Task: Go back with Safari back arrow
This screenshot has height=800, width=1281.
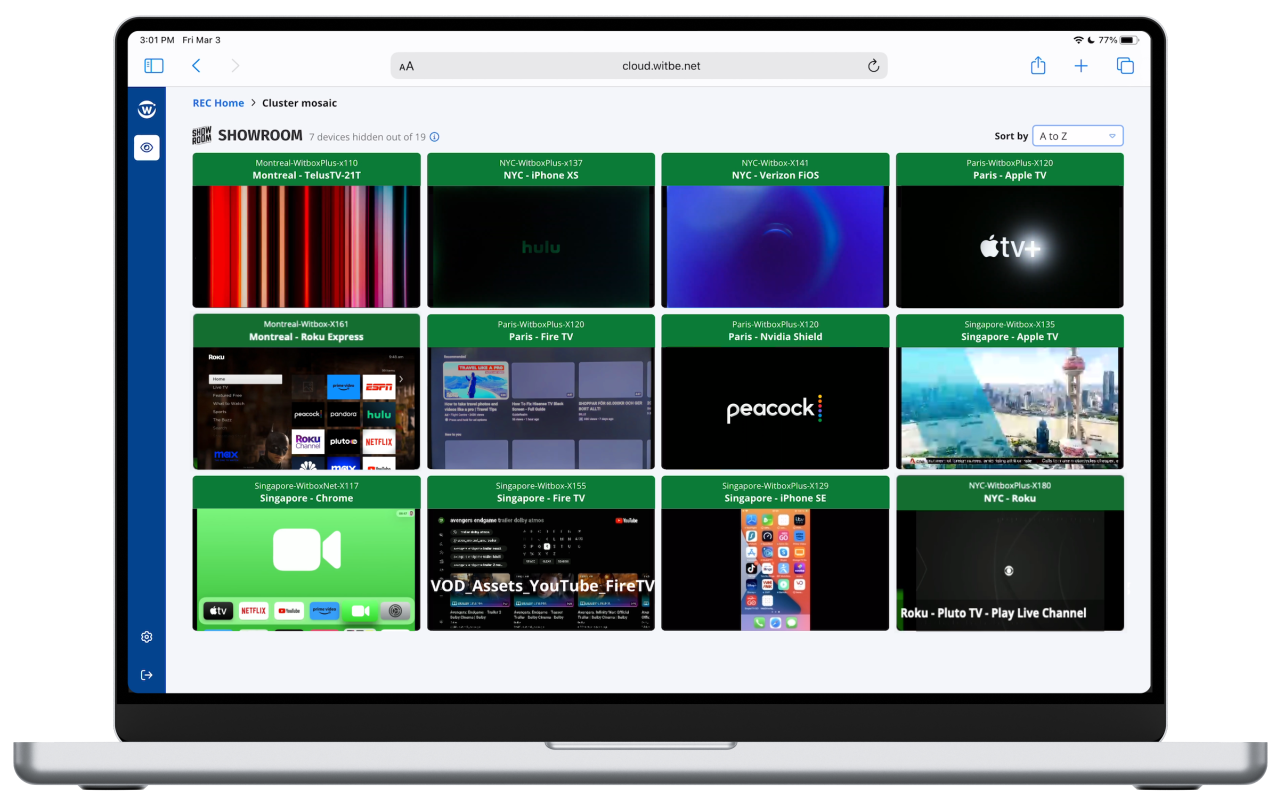Action: (196, 66)
